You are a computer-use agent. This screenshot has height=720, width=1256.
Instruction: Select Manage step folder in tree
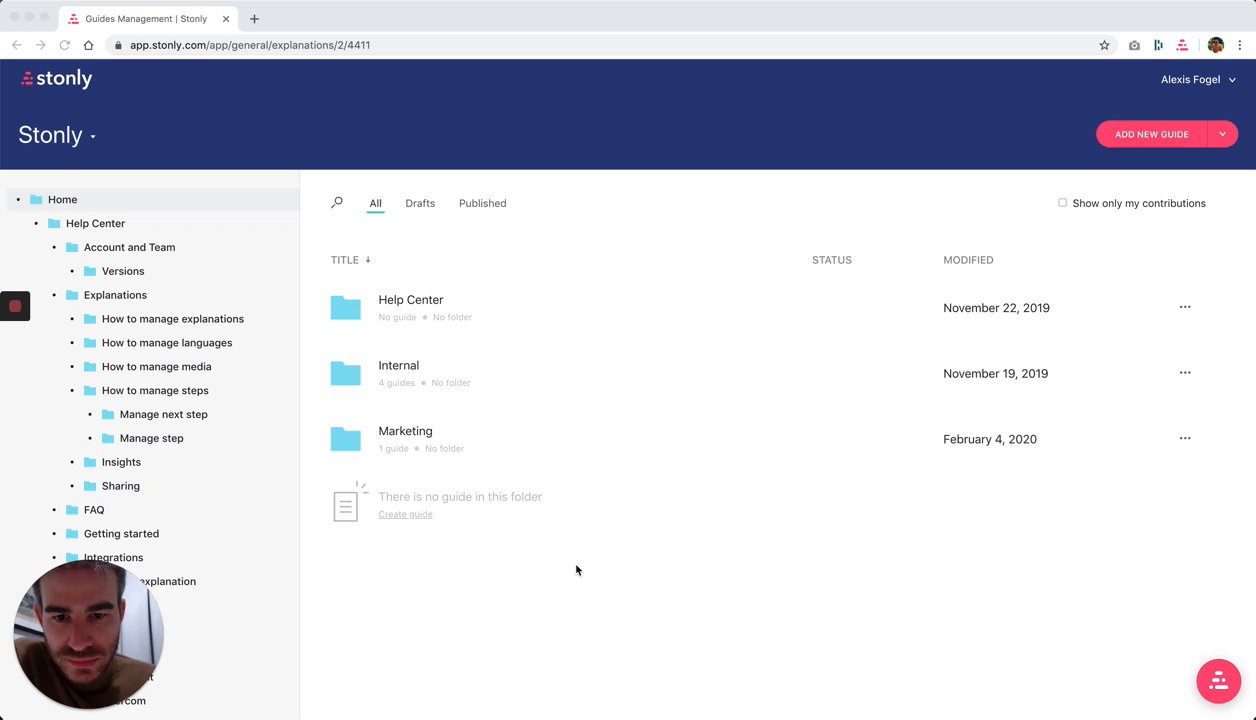[x=152, y=438]
